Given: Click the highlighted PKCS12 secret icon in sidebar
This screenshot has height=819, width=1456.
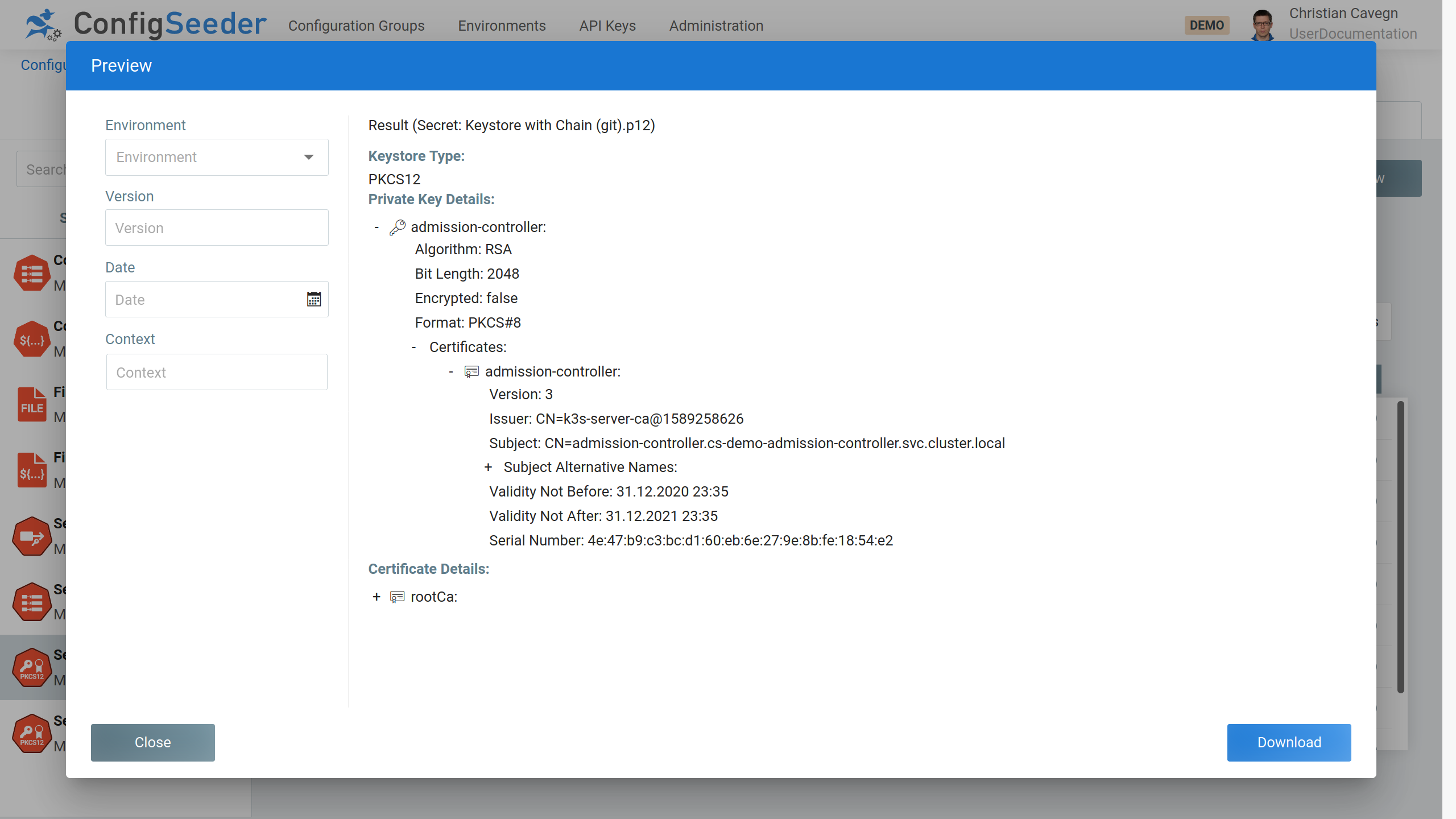Looking at the screenshot, I should coord(32,668).
